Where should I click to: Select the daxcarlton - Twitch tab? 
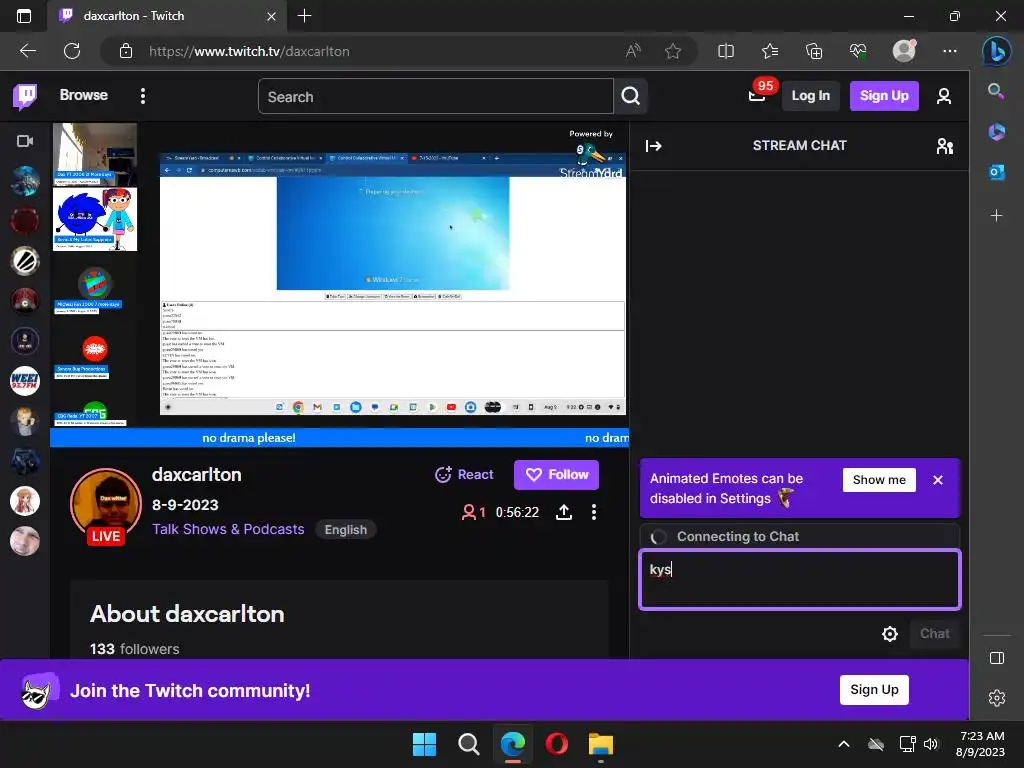[x=167, y=16]
